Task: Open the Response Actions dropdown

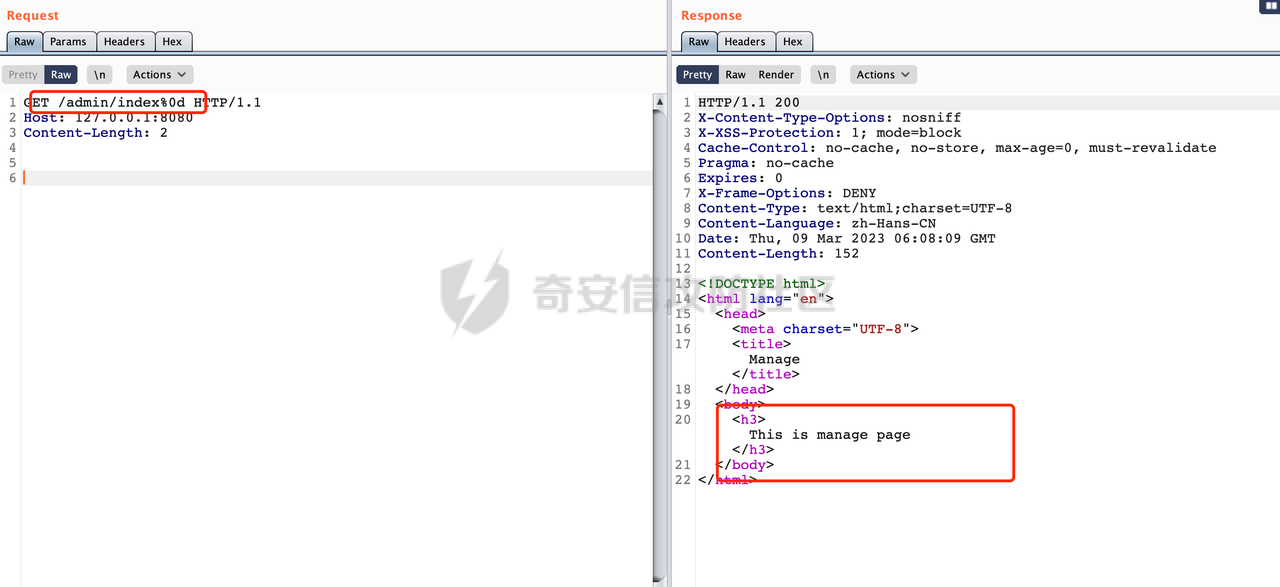Action: pyautogui.click(x=883, y=75)
